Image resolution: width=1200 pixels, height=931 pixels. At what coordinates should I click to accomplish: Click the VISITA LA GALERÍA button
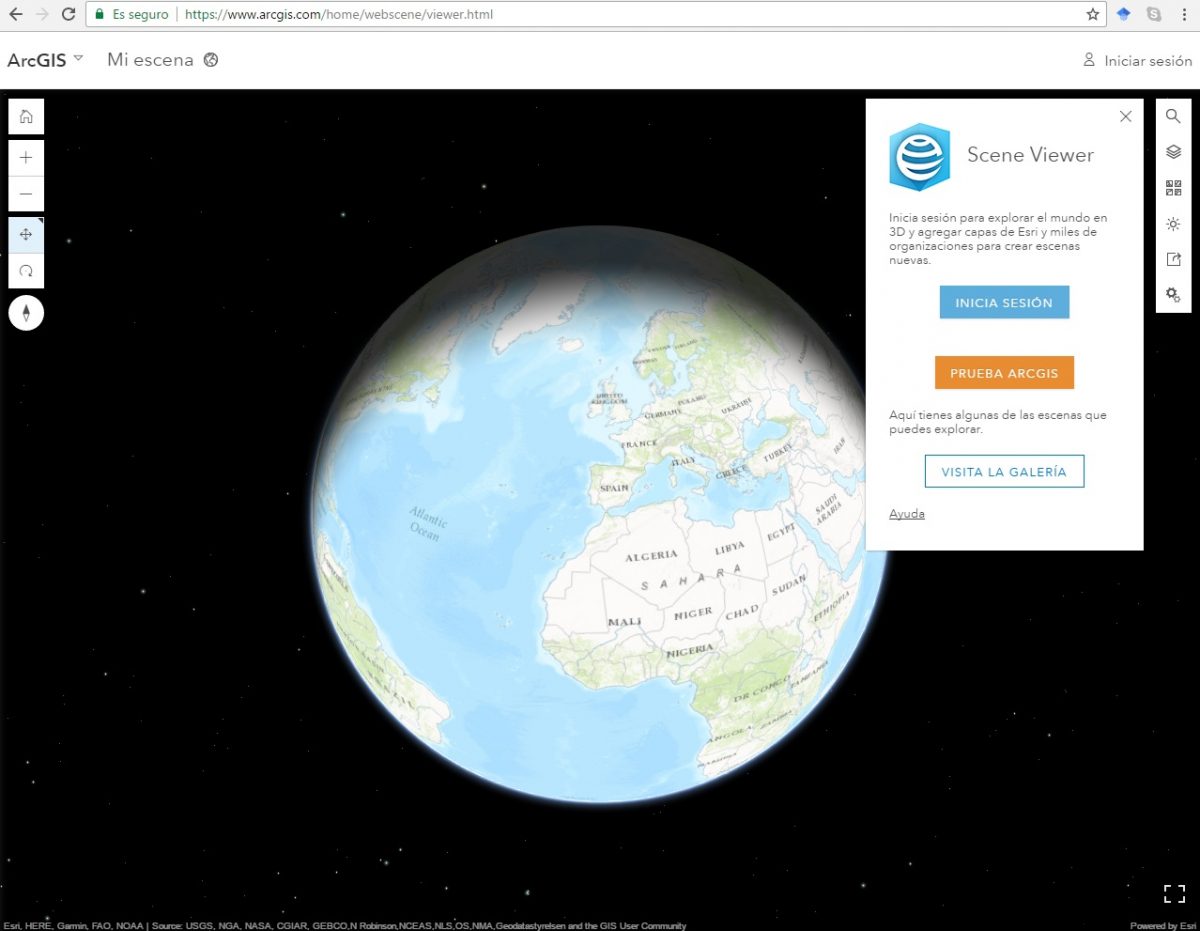(x=1004, y=472)
